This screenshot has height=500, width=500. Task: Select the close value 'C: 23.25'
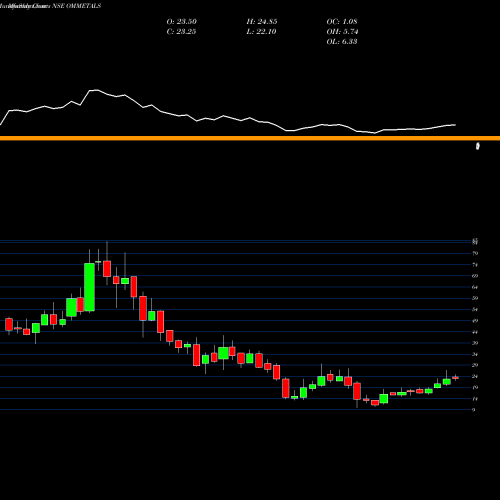[181, 31]
